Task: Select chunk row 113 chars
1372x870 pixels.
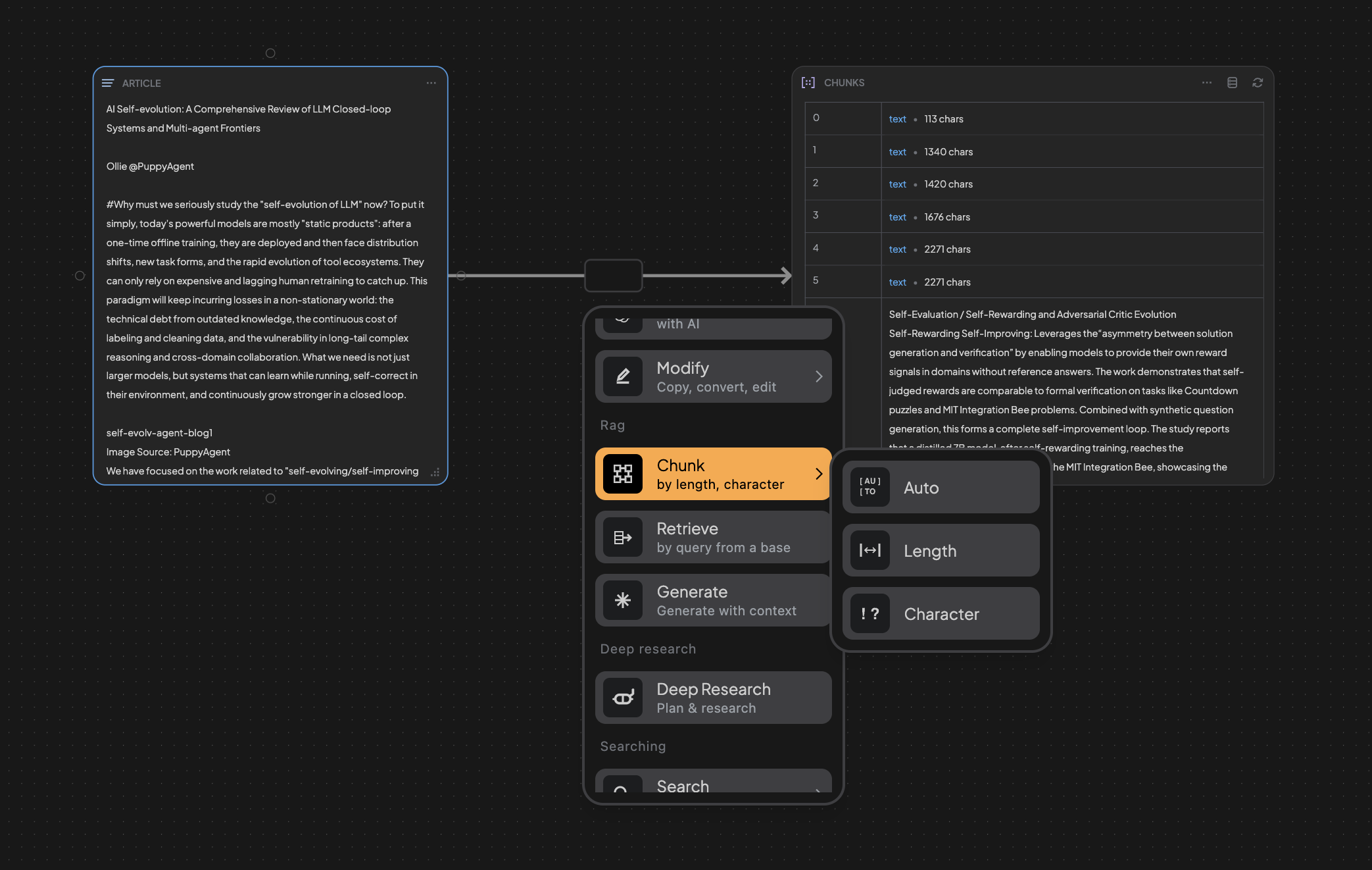Action: [x=1034, y=119]
